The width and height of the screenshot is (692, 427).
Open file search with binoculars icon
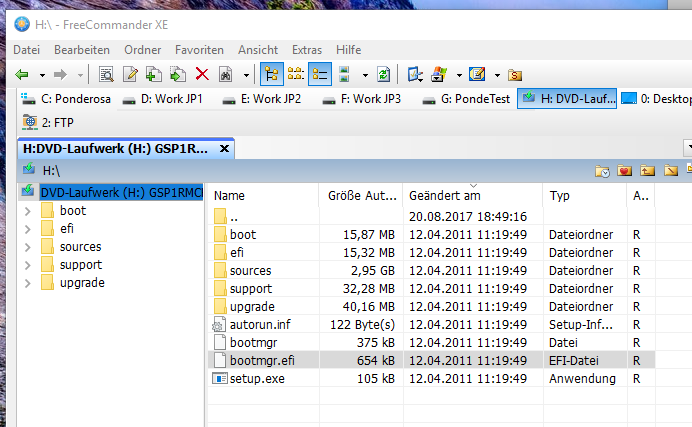[226, 75]
